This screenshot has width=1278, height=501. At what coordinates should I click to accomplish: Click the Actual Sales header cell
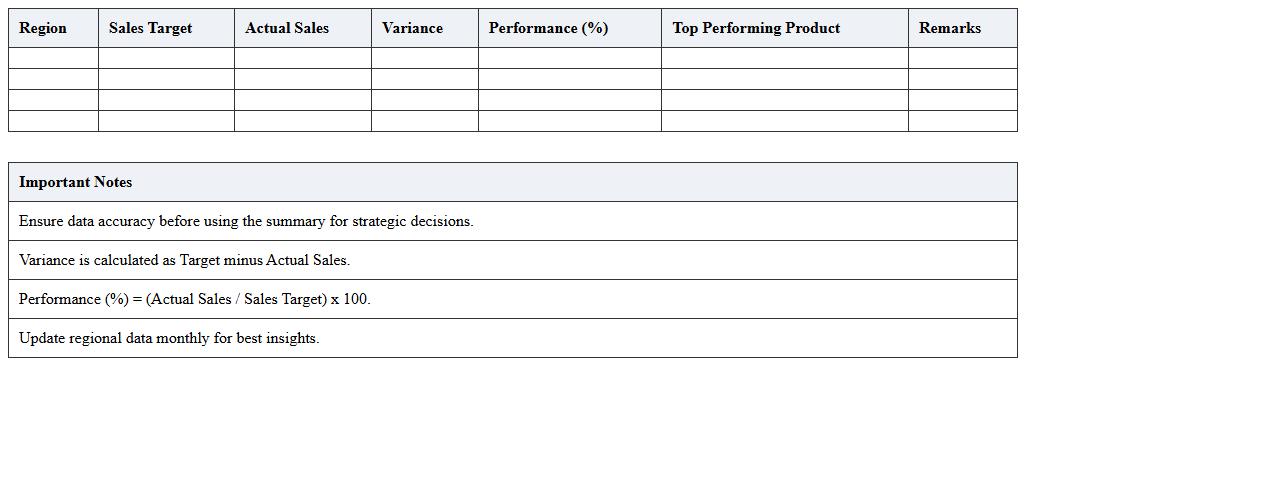click(x=287, y=28)
